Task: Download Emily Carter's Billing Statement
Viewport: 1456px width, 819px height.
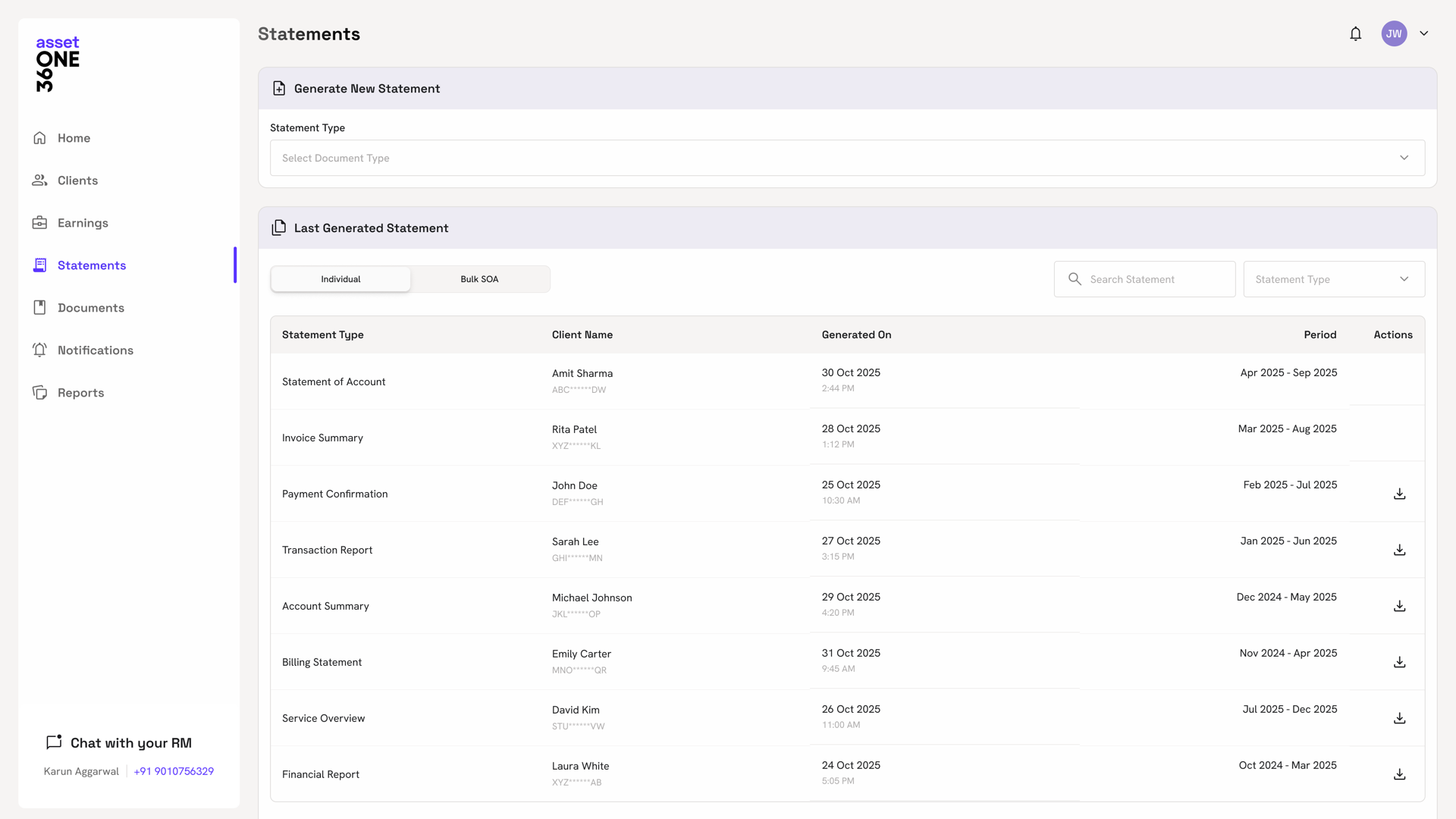Action: [x=1399, y=662]
